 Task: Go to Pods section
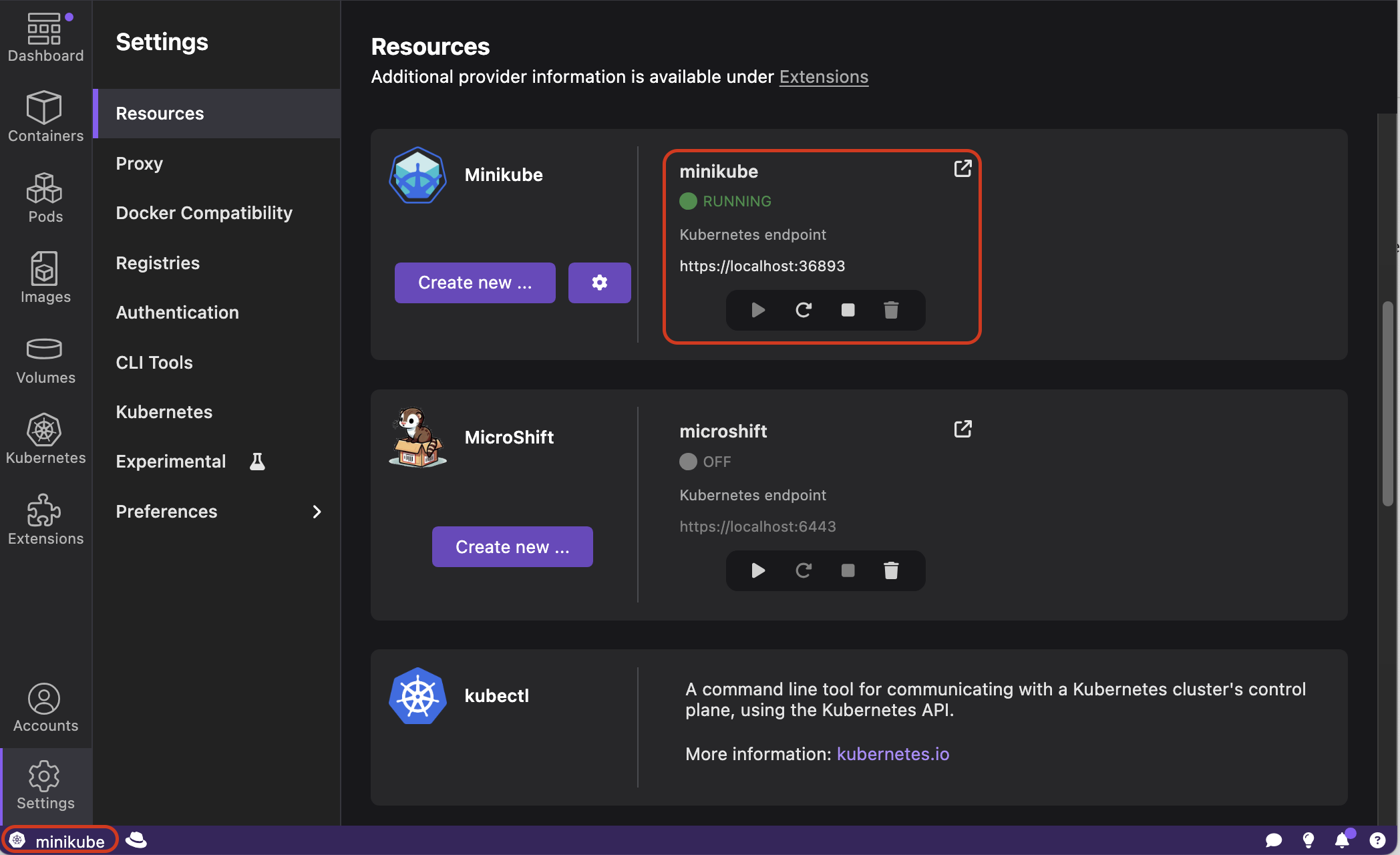click(45, 198)
